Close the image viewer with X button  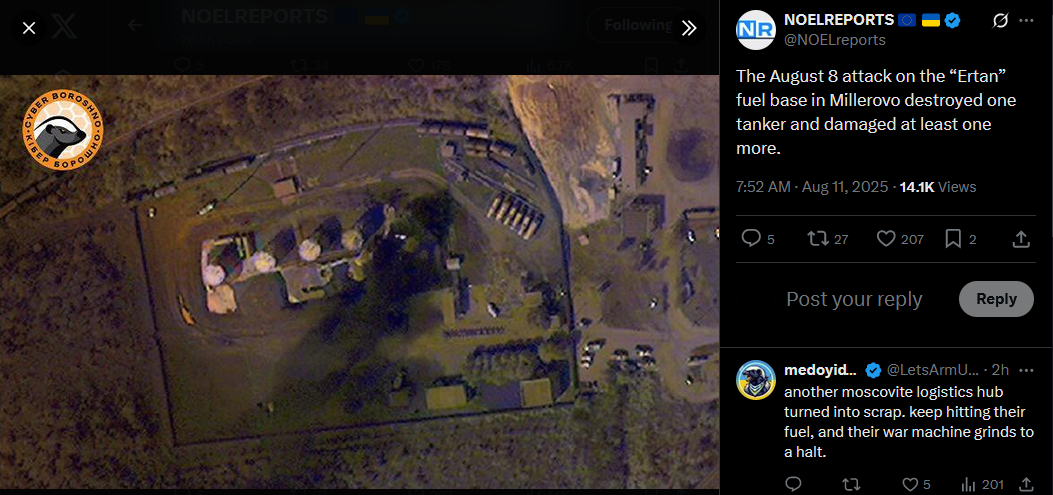(x=29, y=28)
